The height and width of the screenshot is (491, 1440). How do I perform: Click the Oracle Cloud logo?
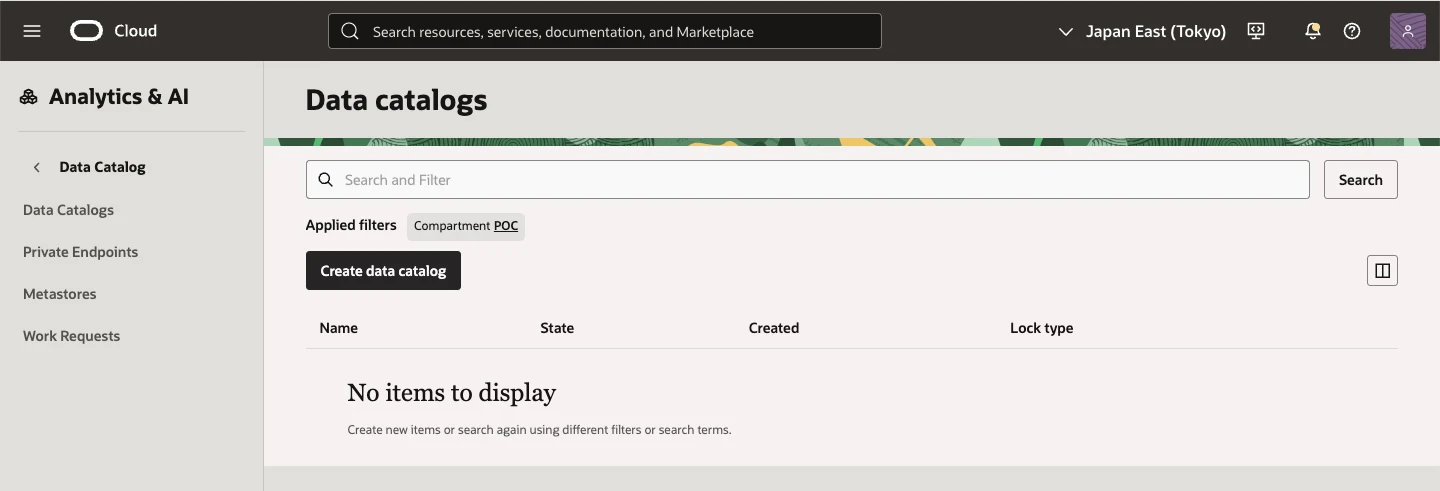point(87,31)
